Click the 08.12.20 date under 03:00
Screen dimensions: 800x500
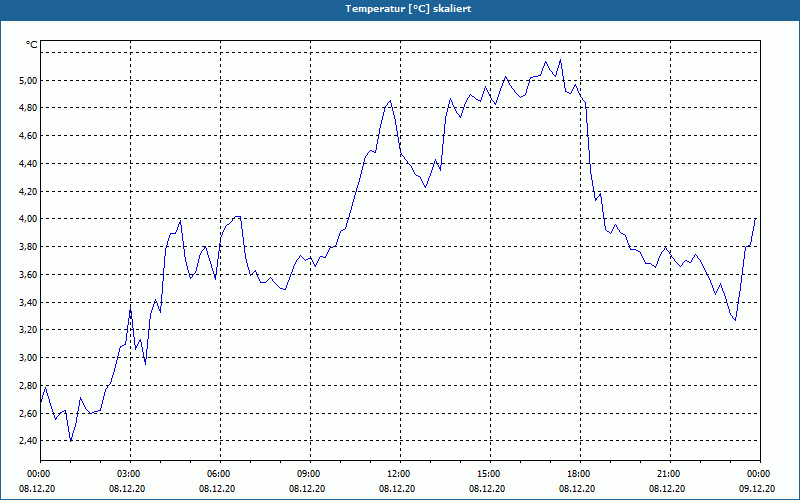[x=127, y=488]
